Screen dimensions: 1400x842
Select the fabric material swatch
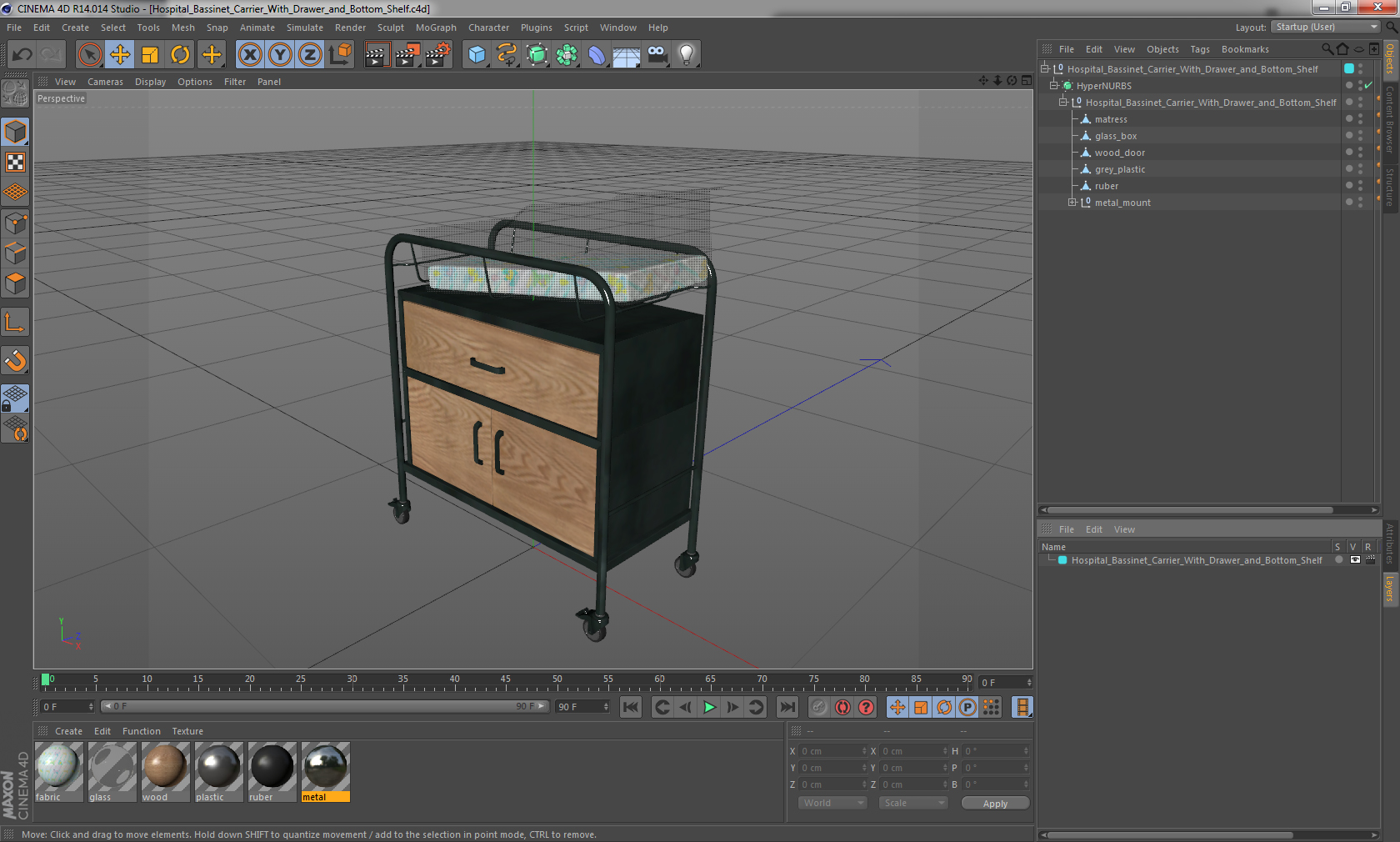pyautogui.click(x=58, y=773)
